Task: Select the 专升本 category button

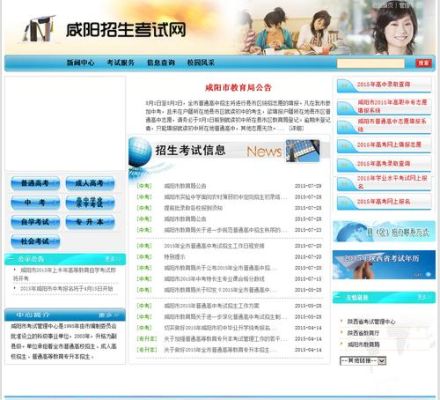Action: 90,222
